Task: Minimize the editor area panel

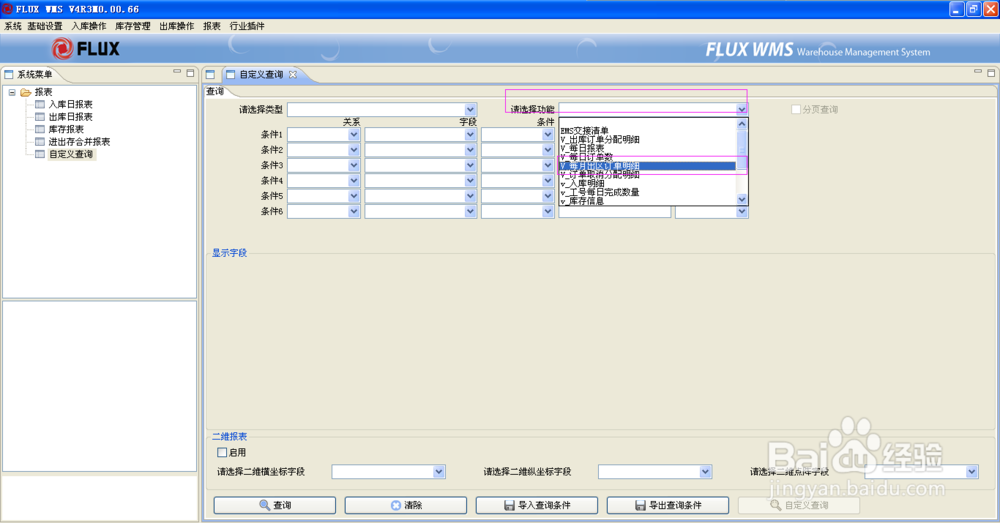Action: pos(978,72)
